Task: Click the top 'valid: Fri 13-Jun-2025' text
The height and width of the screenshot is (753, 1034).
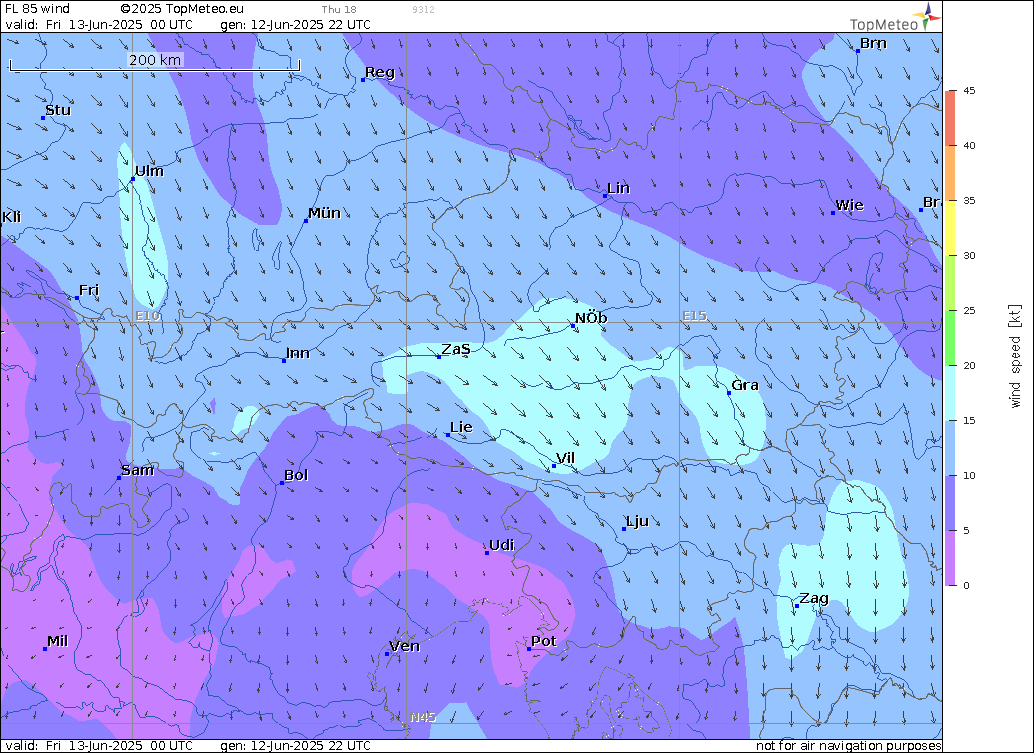Action: tap(99, 24)
